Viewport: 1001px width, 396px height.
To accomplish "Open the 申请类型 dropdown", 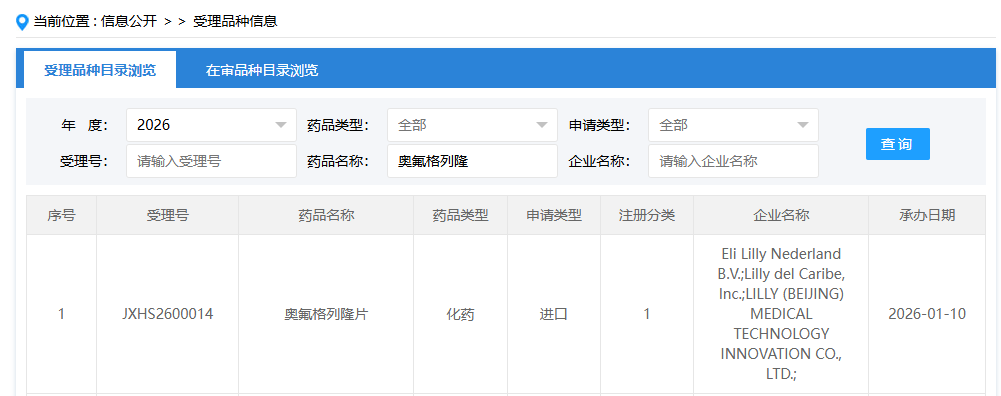I will coord(734,125).
